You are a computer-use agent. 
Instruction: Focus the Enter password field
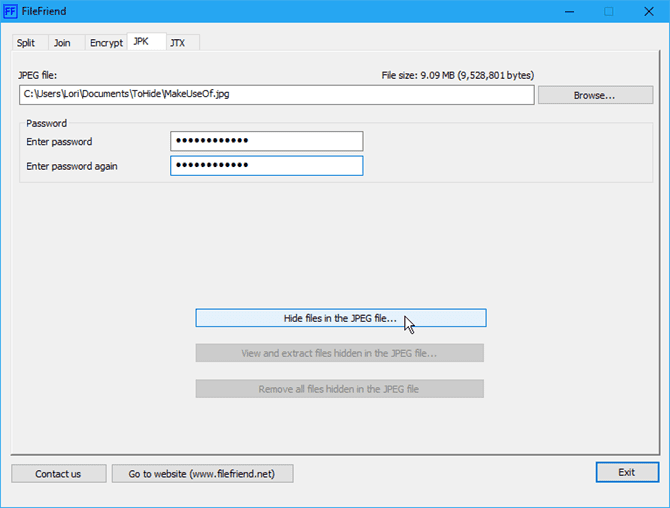[266, 141]
